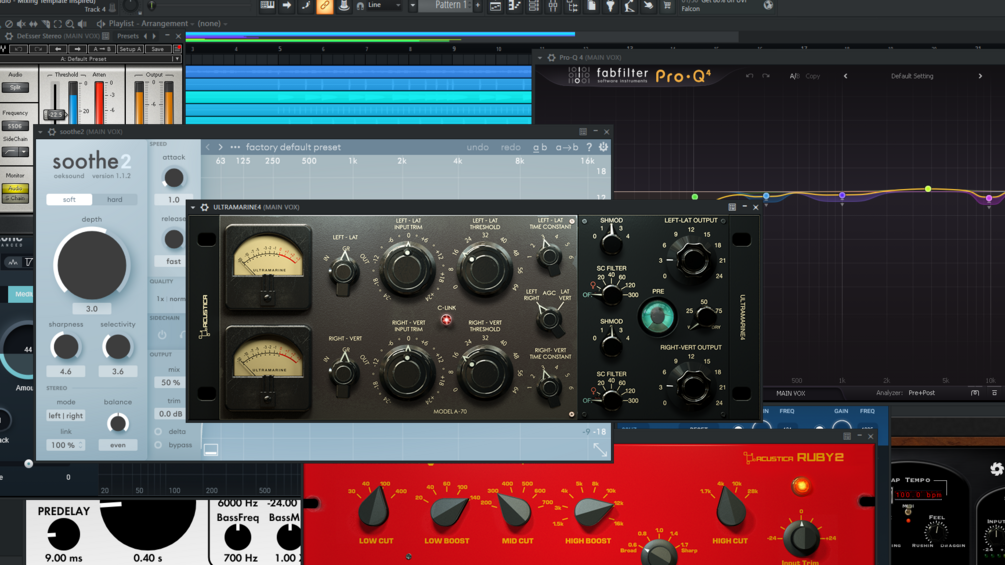The image size is (1005, 565).
Task: Go to previous soothe2 preset arrow
Action: [208, 147]
